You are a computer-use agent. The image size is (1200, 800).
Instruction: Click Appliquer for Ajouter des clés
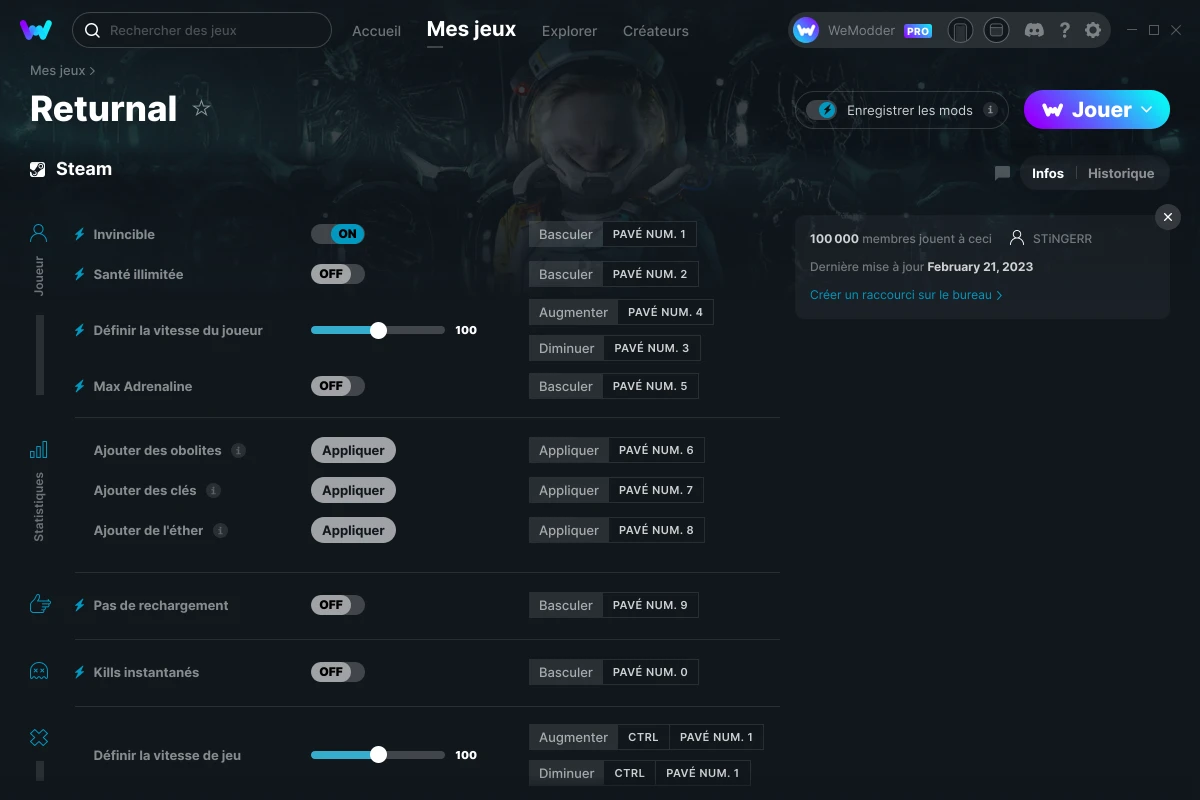[x=354, y=490]
